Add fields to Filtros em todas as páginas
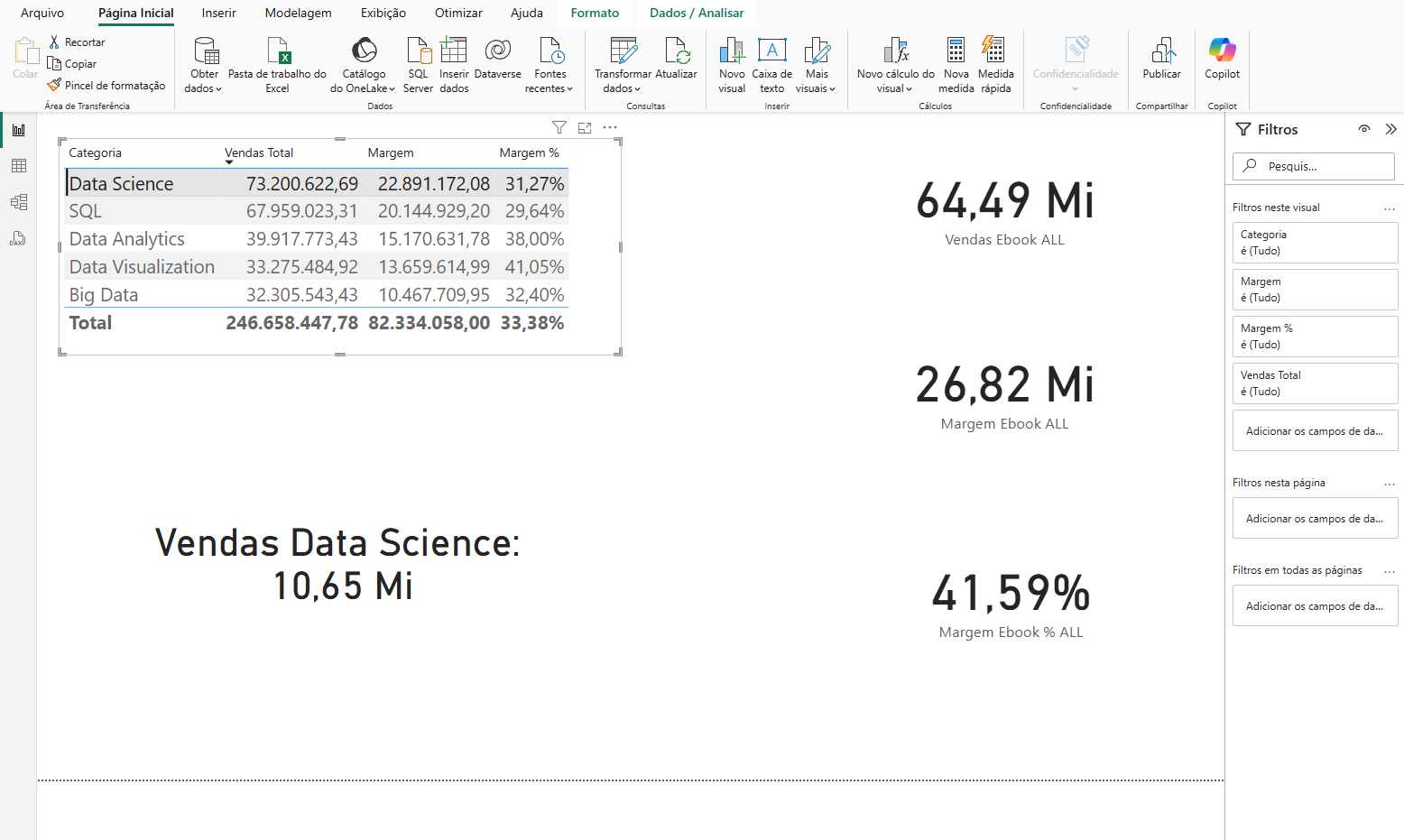 pyautogui.click(x=1316, y=606)
